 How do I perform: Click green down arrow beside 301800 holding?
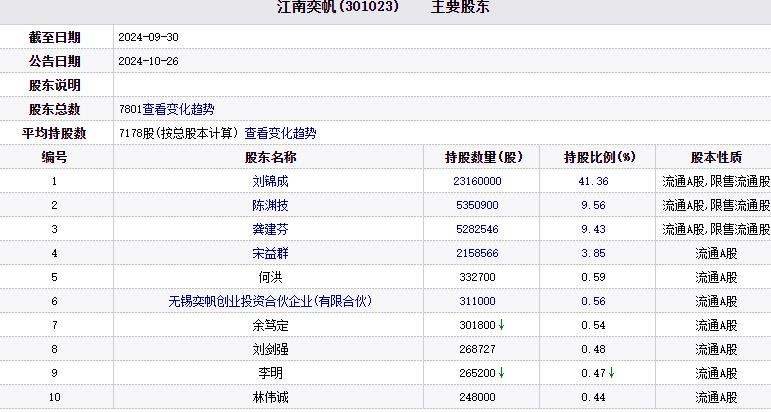501,325
